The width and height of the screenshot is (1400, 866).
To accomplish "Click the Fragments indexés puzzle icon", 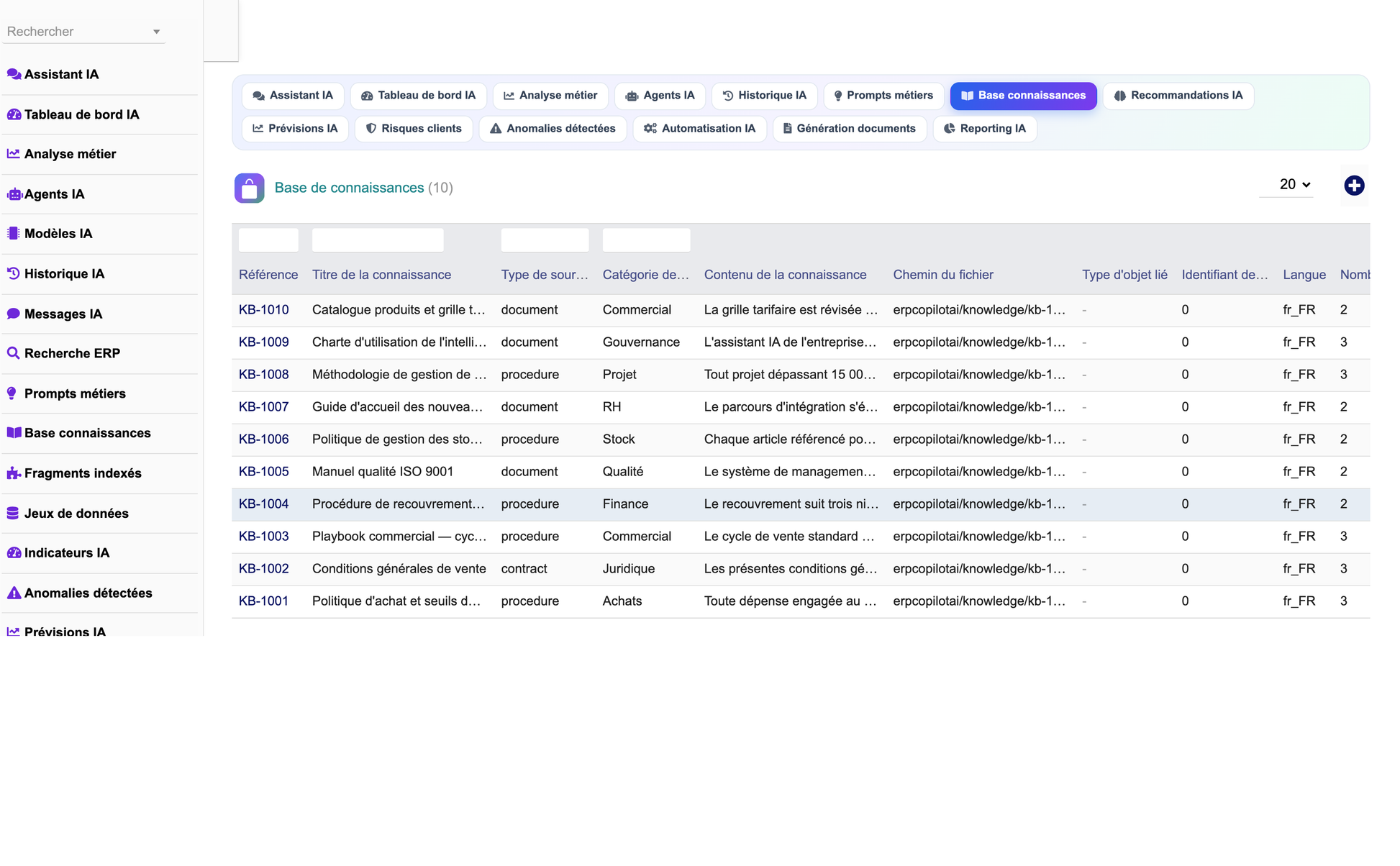I will click(x=14, y=473).
